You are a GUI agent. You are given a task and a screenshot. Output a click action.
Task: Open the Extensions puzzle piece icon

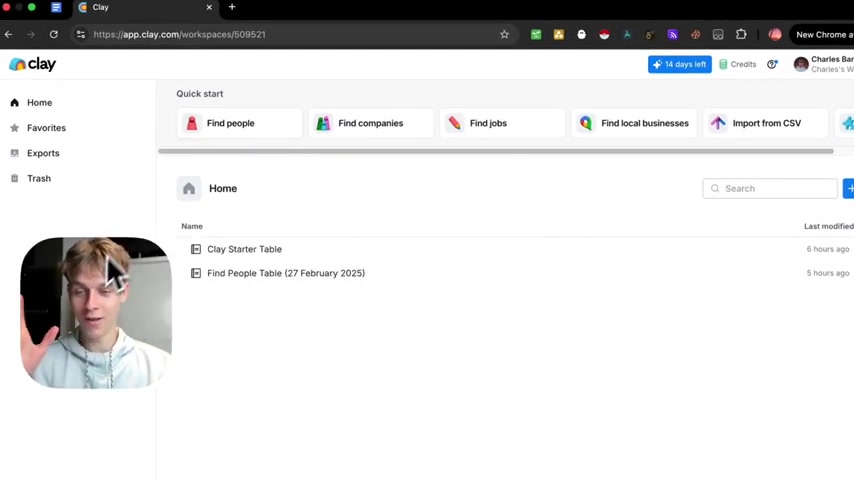(x=741, y=34)
